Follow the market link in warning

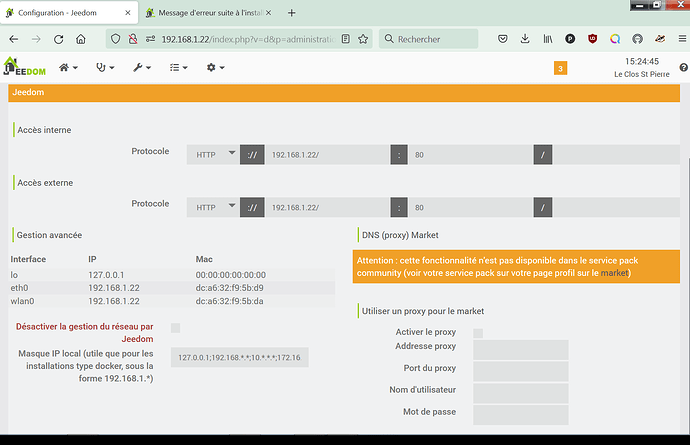click(614, 273)
